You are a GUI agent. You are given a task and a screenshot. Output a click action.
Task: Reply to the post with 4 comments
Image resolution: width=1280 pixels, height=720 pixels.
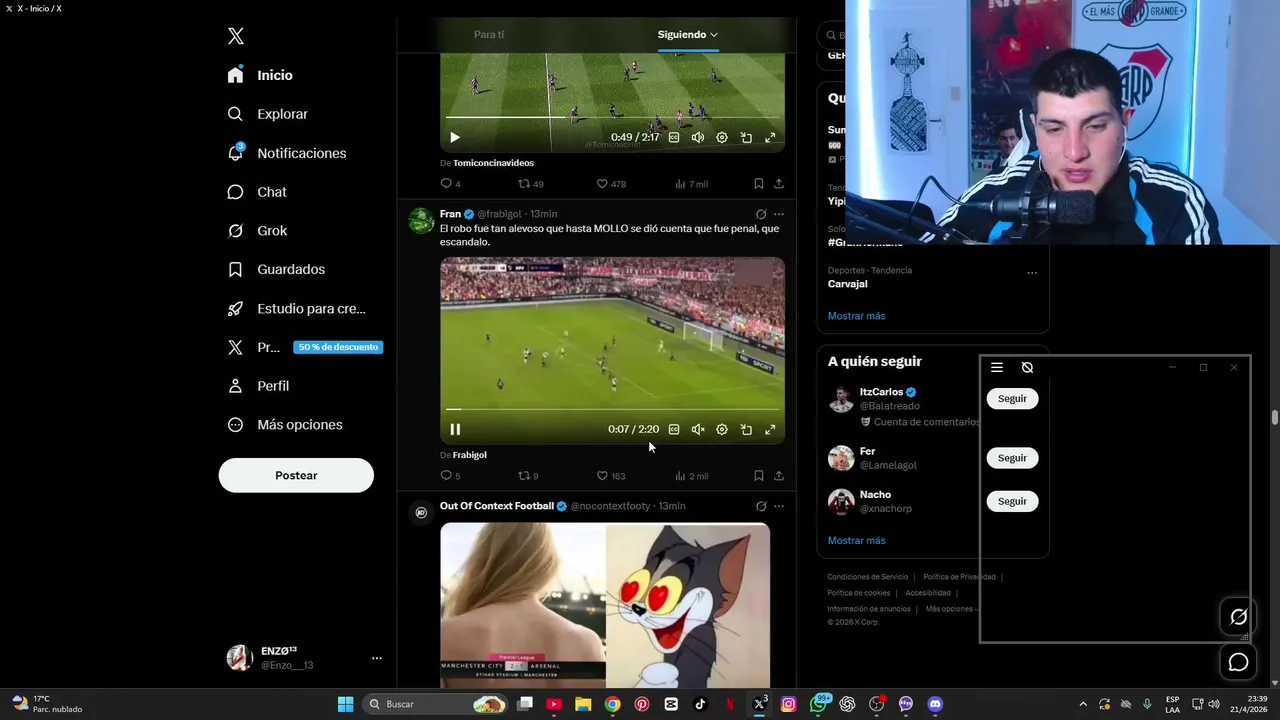click(x=450, y=184)
